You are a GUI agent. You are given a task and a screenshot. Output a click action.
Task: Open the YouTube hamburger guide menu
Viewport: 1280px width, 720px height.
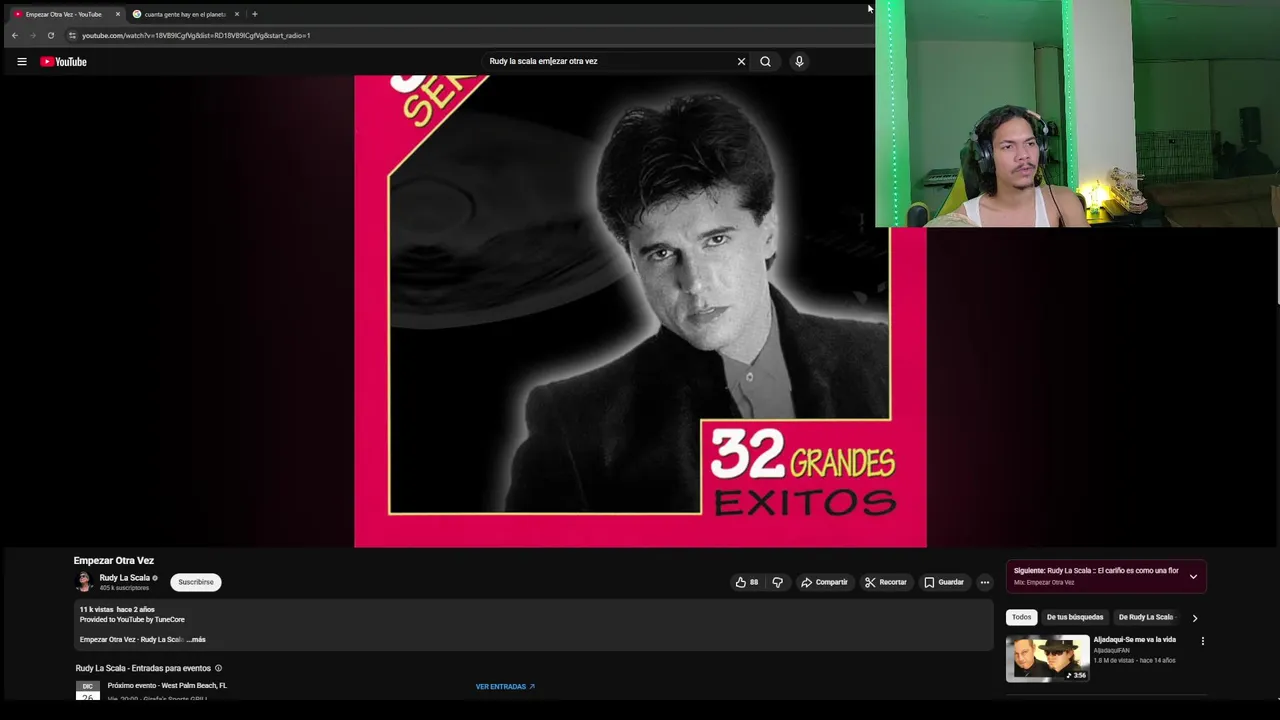(21, 62)
